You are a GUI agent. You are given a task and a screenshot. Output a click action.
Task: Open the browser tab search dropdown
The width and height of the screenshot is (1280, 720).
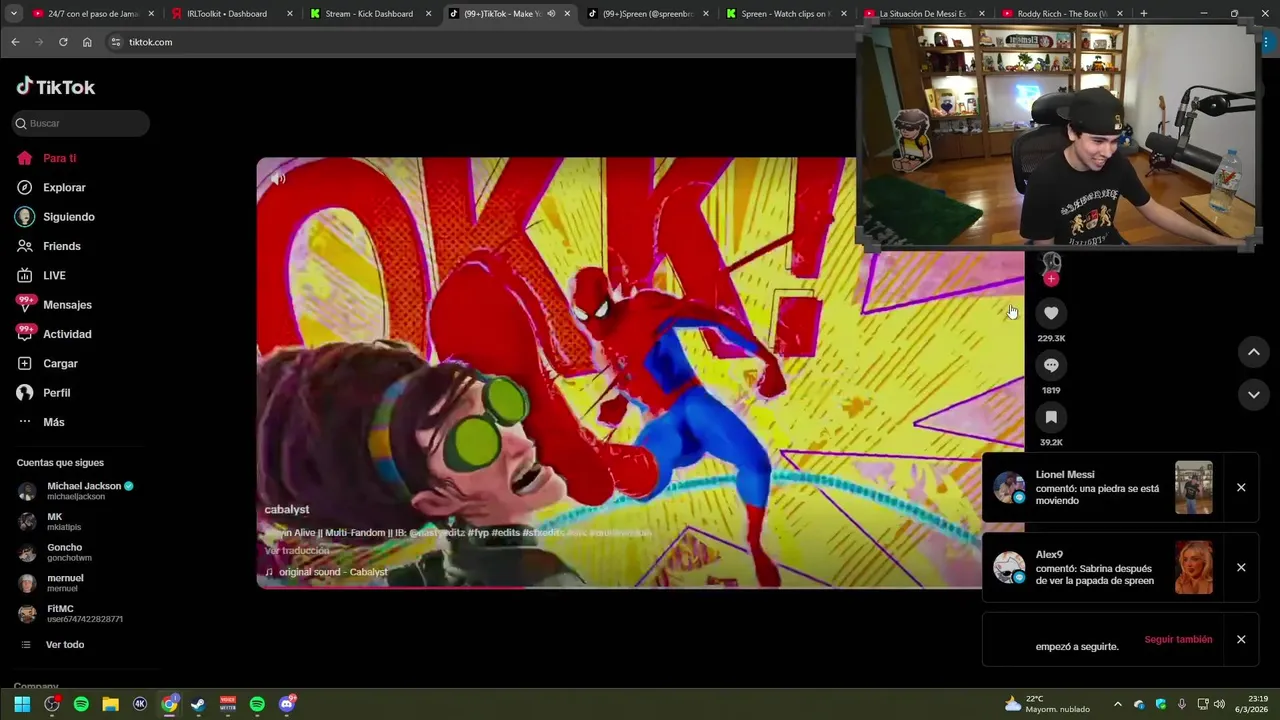pyautogui.click(x=13, y=14)
